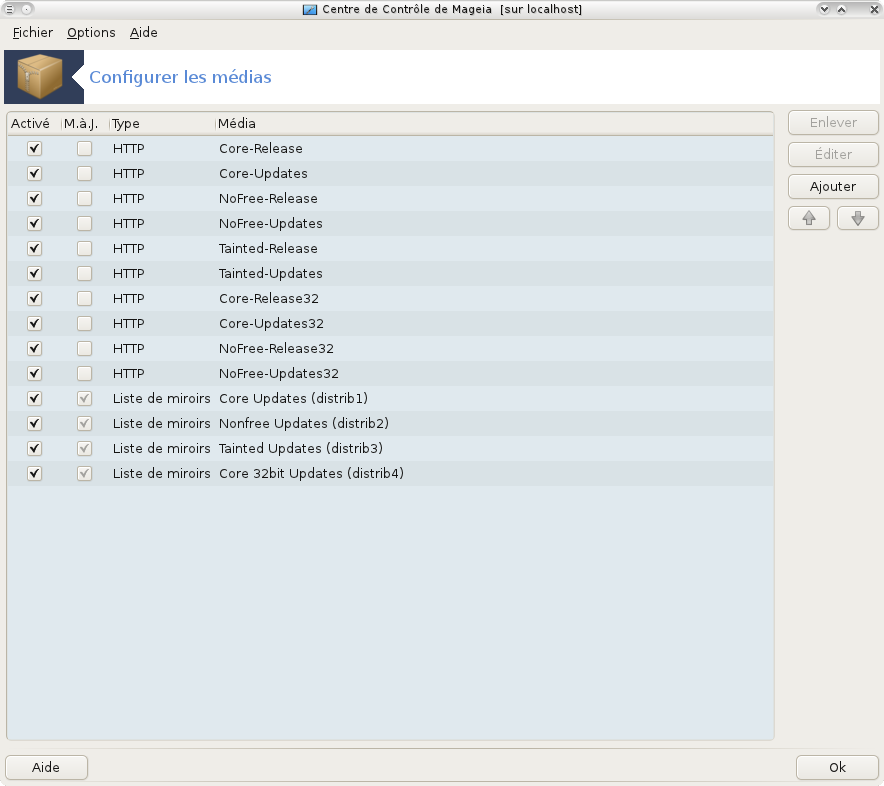Click the Type column header
This screenshot has height=786, width=884.
(162, 123)
